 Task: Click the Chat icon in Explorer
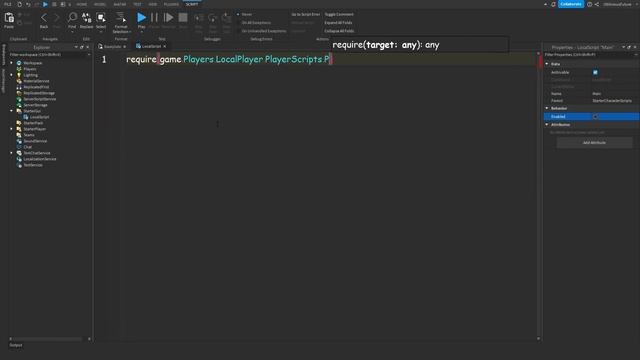tap(19, 147)
